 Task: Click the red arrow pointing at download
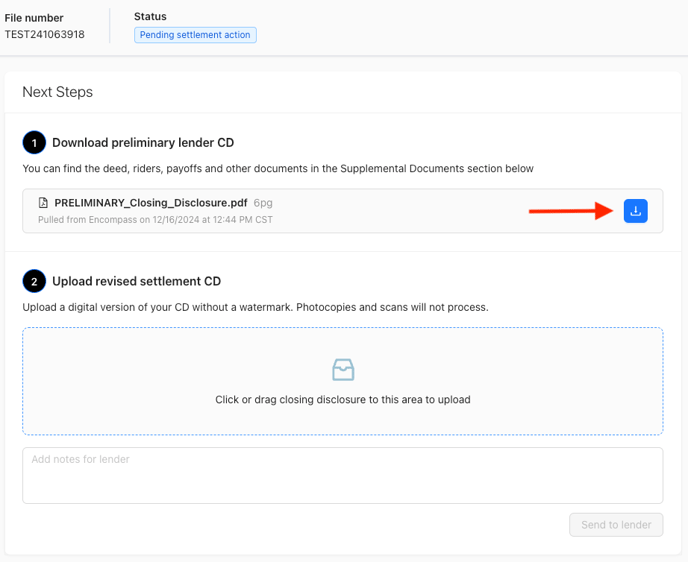(x=570, y=211)
